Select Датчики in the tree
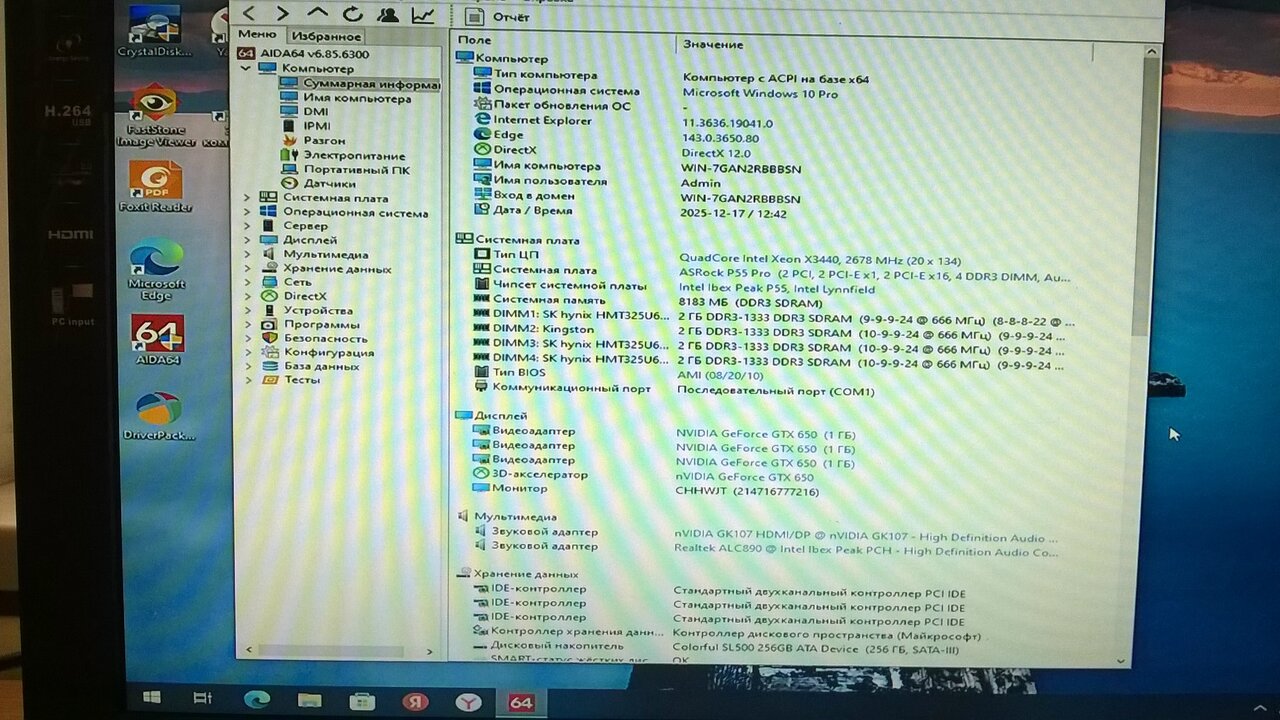The height and width of the screenshot is (720, 1280). coord(329,183)
